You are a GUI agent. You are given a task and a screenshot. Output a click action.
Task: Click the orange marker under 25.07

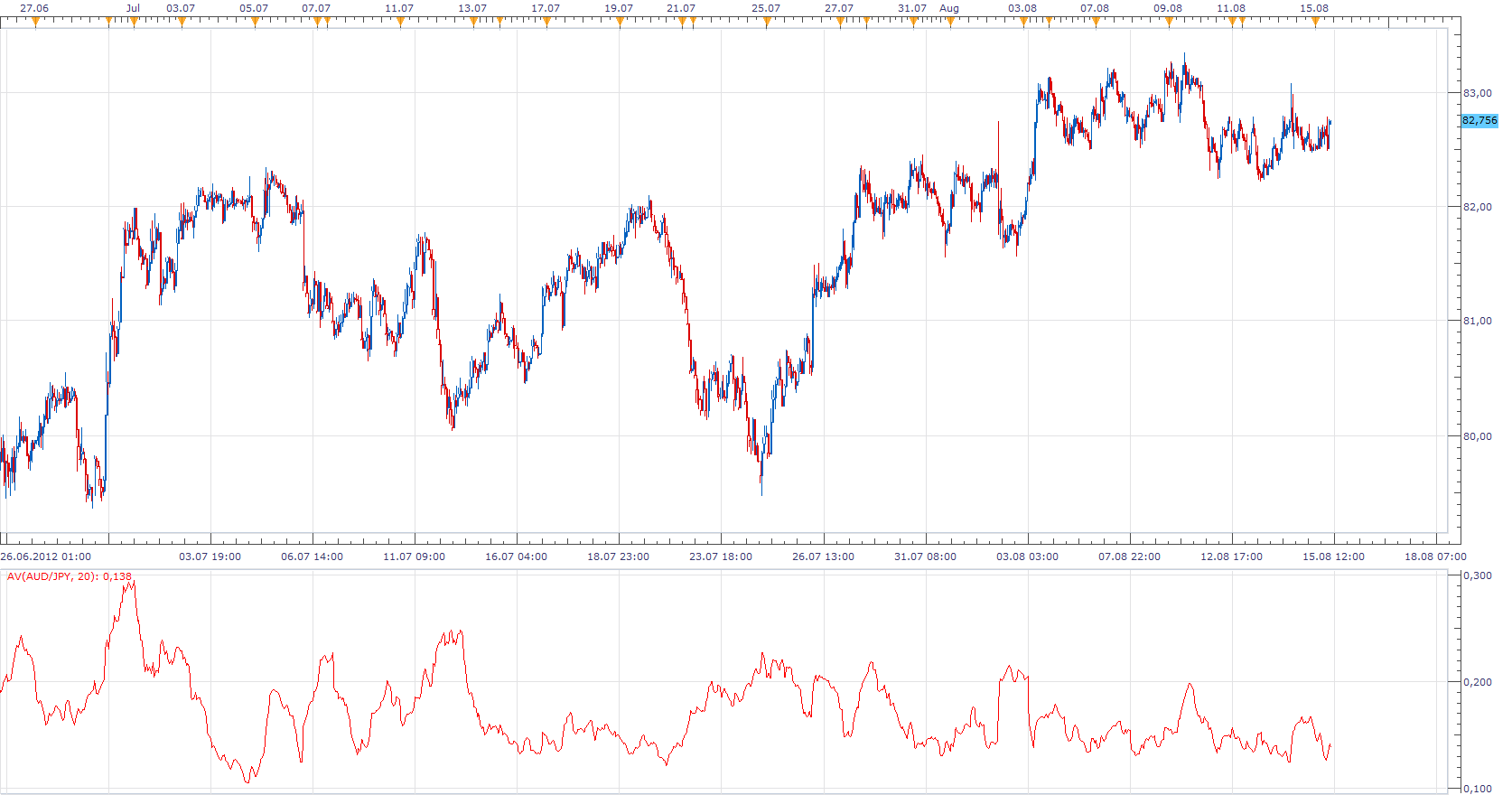(x=767, y=22)
